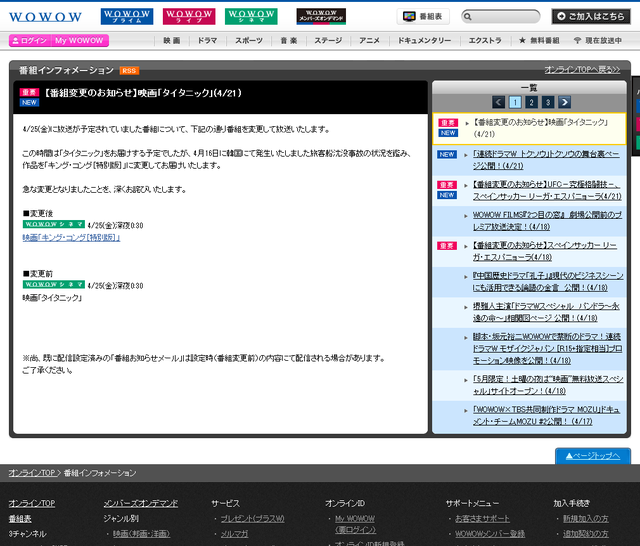640x546 pixels.
Task: Follow the オンラインTOP breadcrumb link
Action: (32, 473)
